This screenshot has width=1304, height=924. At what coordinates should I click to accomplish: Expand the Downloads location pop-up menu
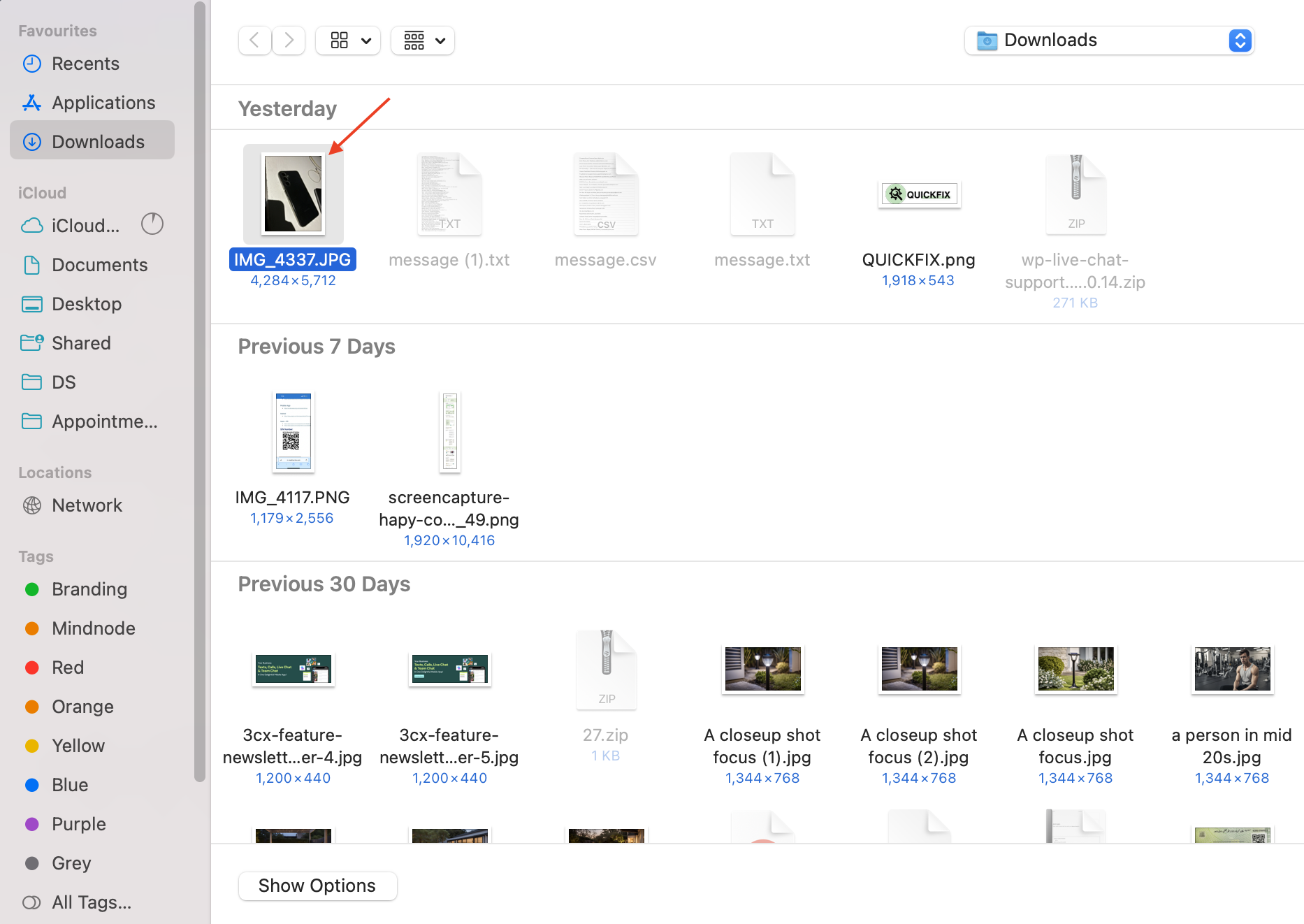[1240, 41]
